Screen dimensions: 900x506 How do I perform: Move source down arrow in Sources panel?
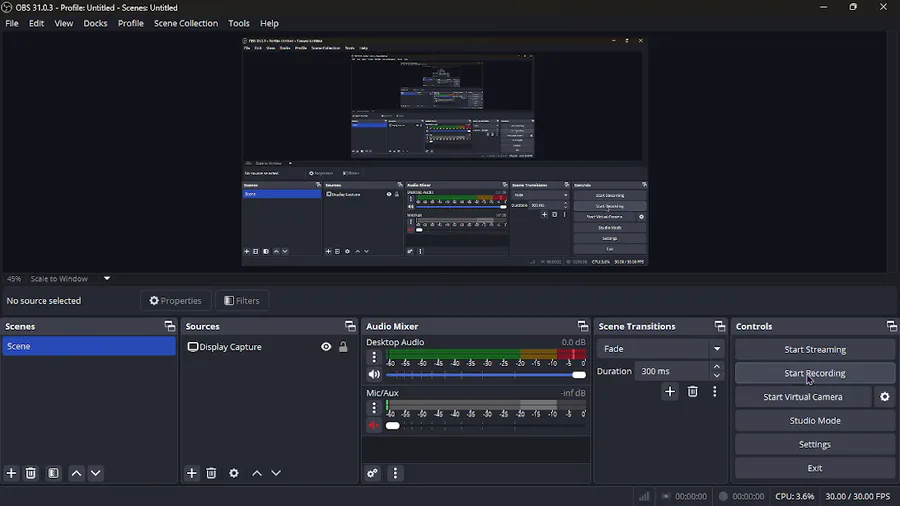(276, 473)
